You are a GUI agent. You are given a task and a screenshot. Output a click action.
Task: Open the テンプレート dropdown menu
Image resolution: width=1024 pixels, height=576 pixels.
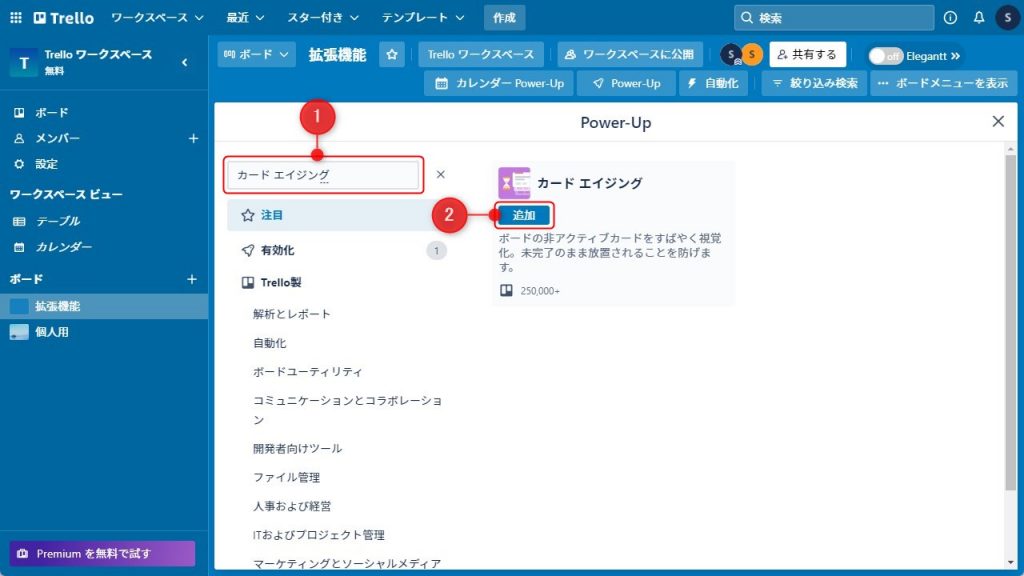423,18
